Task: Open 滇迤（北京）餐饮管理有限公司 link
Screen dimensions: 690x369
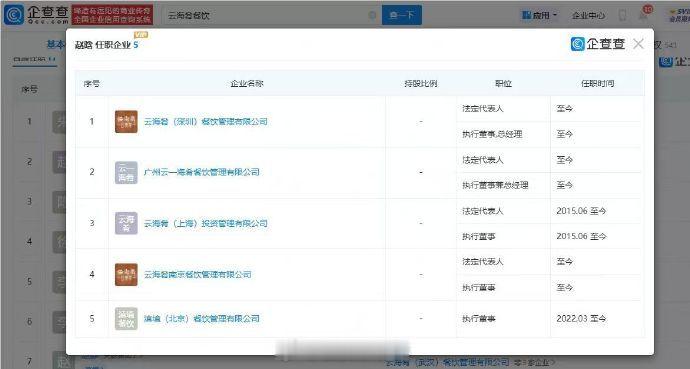Action: pyautogui.click(x=202, y=318)
